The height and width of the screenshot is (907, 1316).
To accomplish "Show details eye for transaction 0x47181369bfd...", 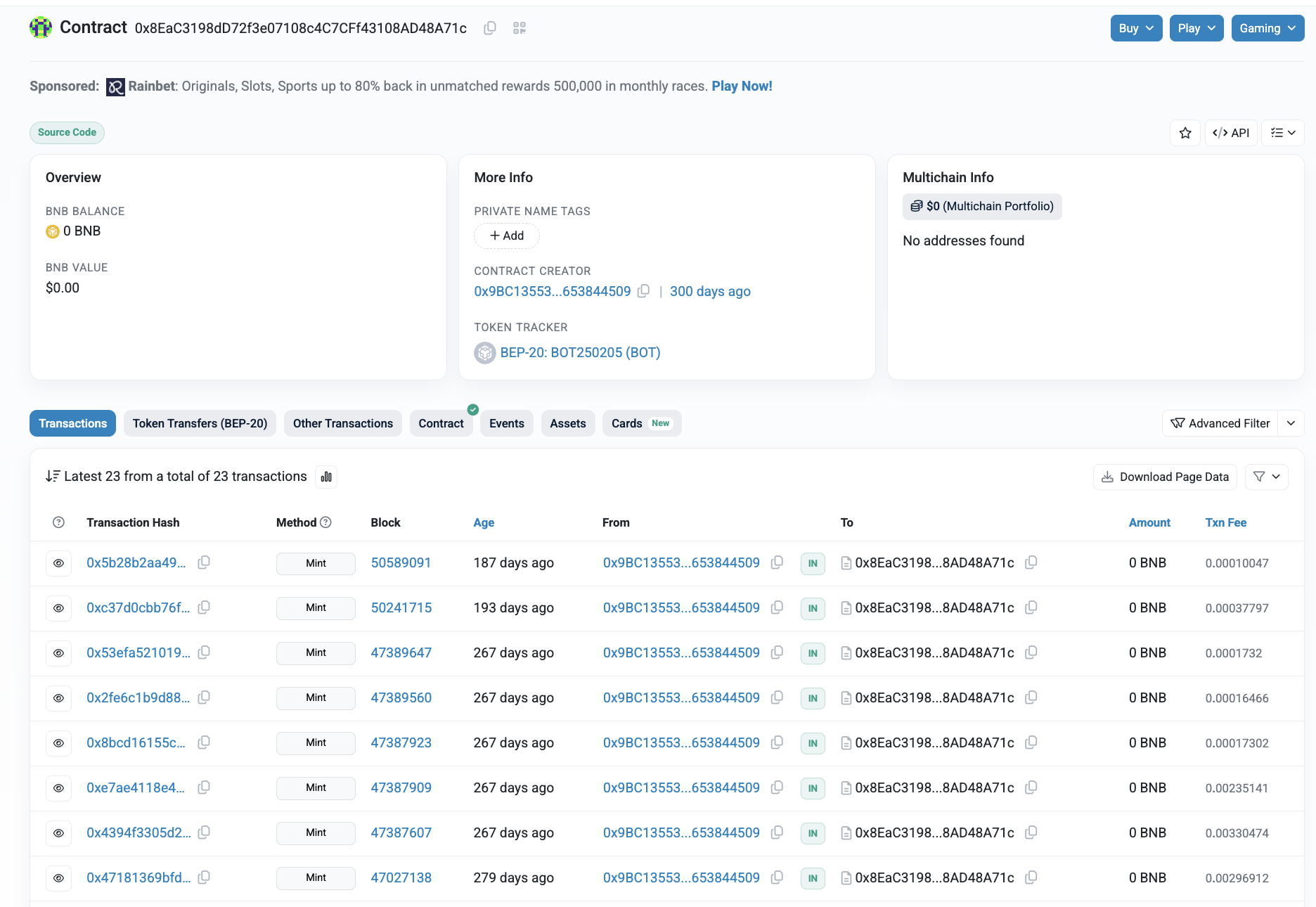I will (x=58, y=878).
